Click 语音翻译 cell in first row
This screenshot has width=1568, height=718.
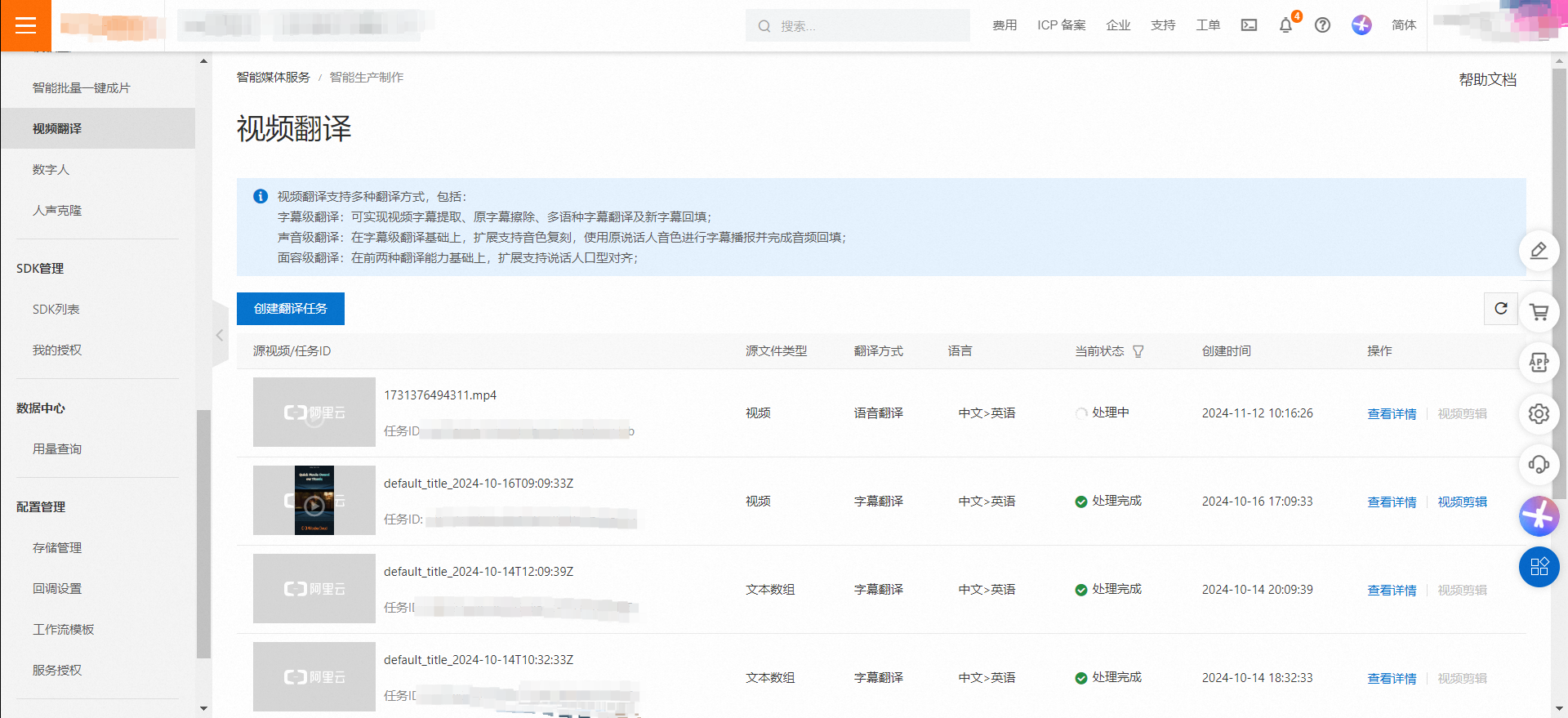click(879, 413)
